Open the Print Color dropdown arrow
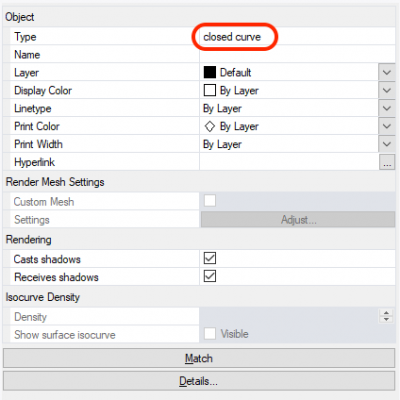Image resolution: width=400 pixels, height=400 pixels. click(387, 126)
